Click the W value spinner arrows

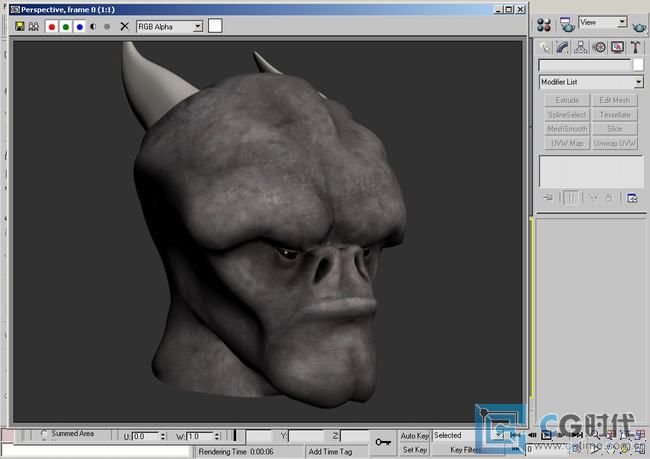pos(217,436)
